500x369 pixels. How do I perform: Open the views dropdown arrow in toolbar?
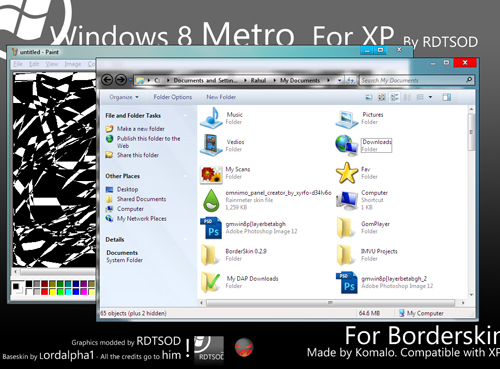[x=430, y=97]
